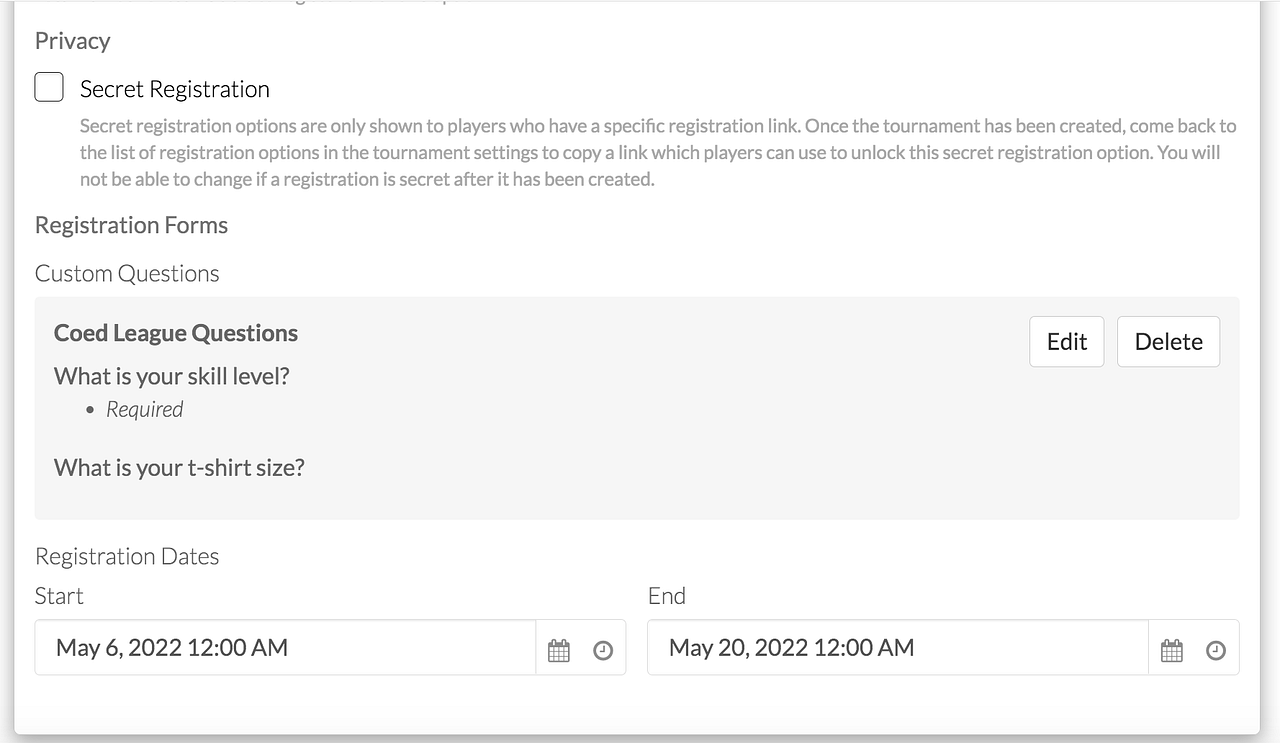This screenshot has height=743, width=1280.
Task: Click the Registration Dates heading
Action: [x=127, y=557]
